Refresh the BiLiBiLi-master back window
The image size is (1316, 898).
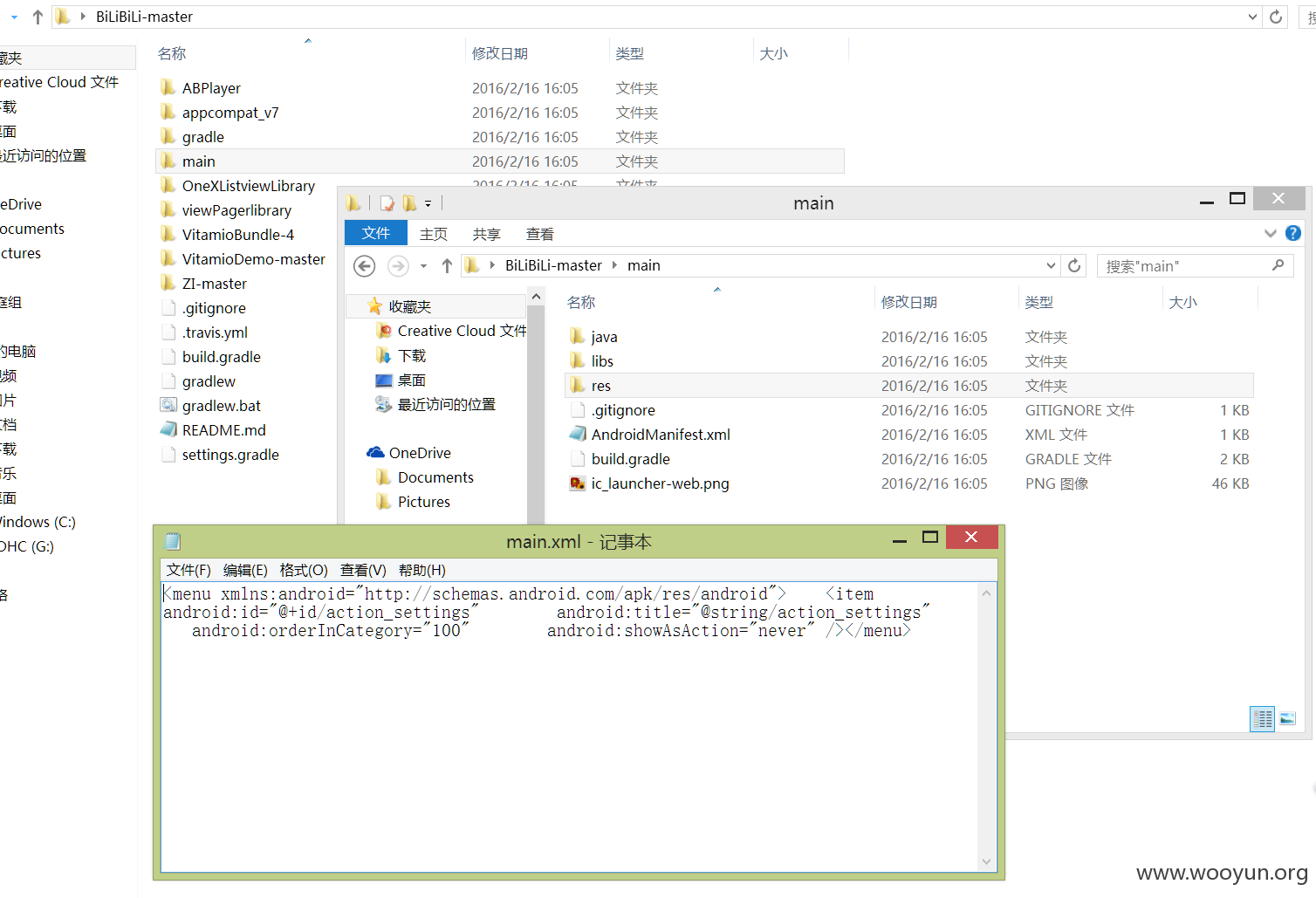coord(1276,17)
